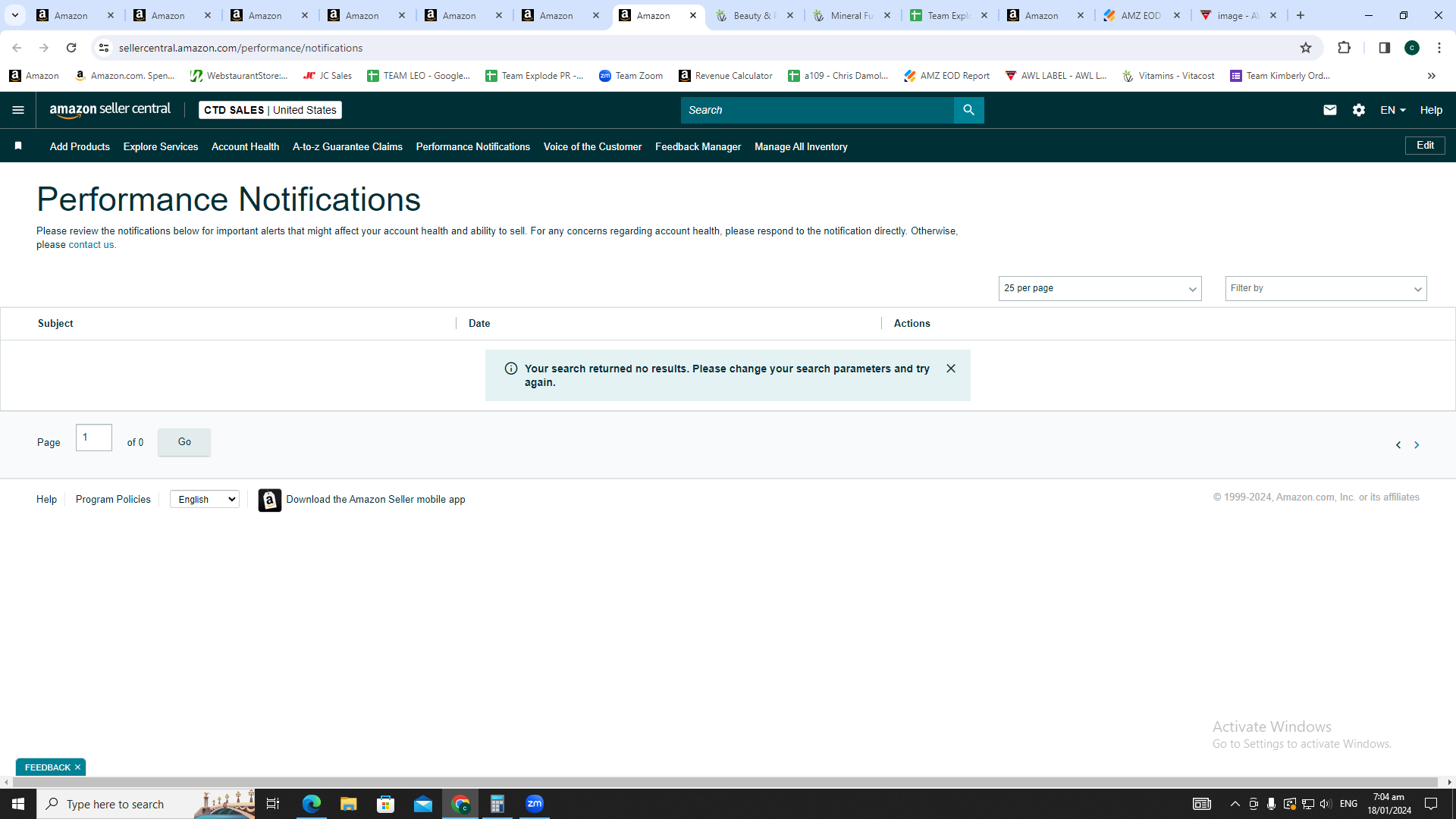Open Explore Services menu item

161,146
